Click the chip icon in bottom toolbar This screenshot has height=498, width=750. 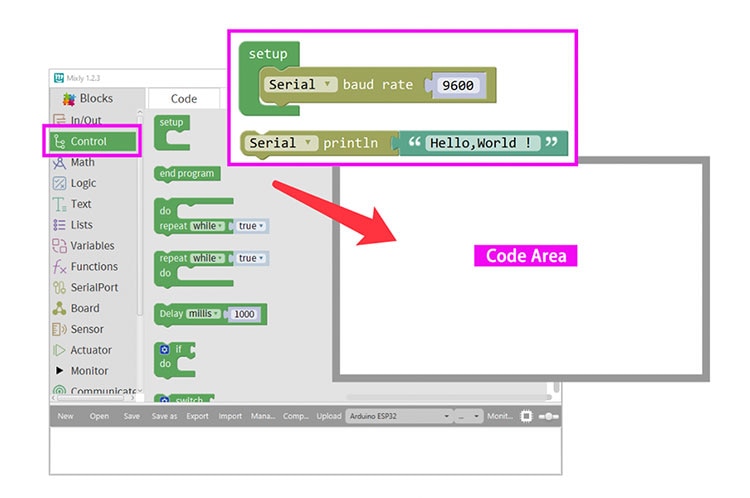coord(526,416)
